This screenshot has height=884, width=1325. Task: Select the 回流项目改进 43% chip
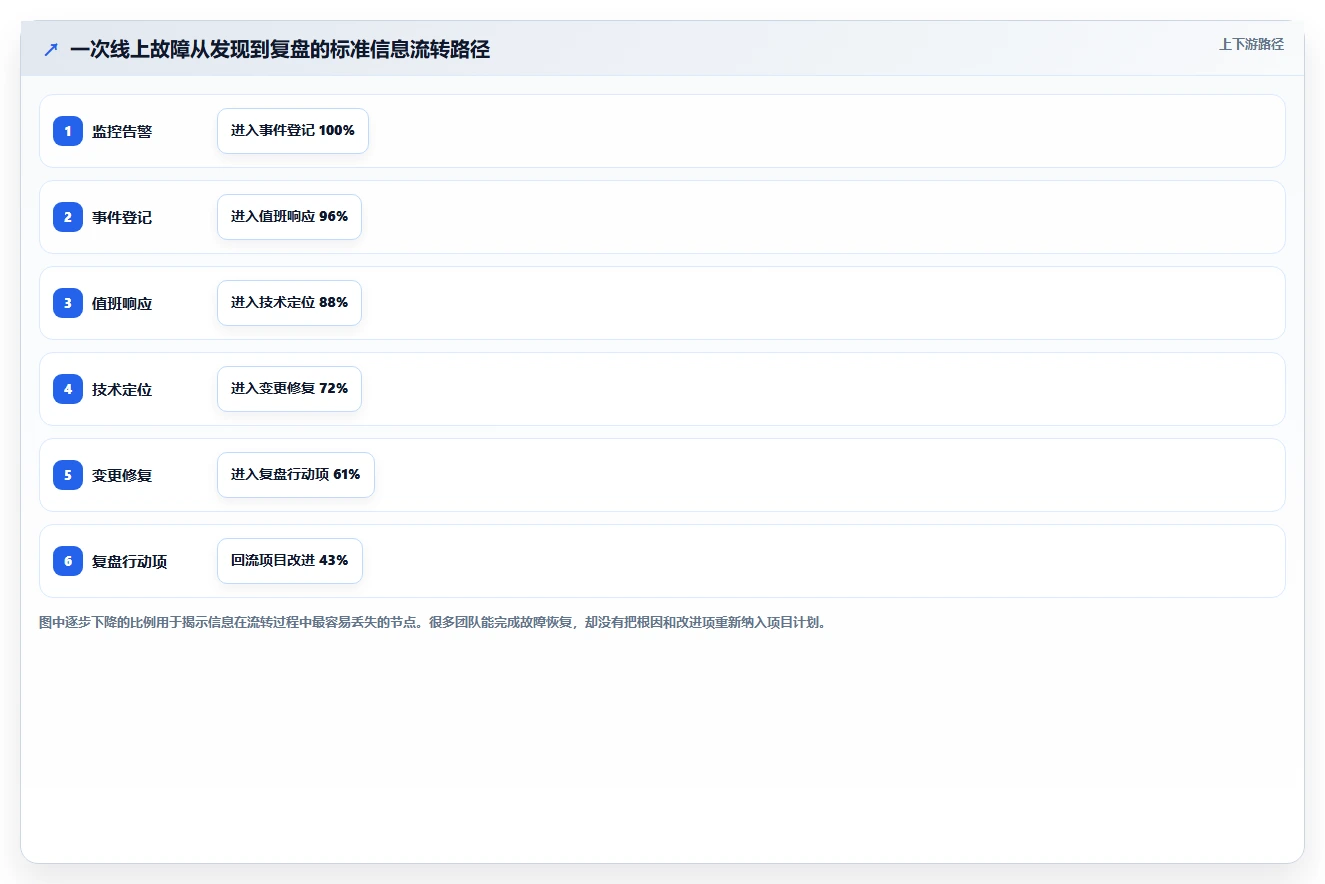[290, 561]
